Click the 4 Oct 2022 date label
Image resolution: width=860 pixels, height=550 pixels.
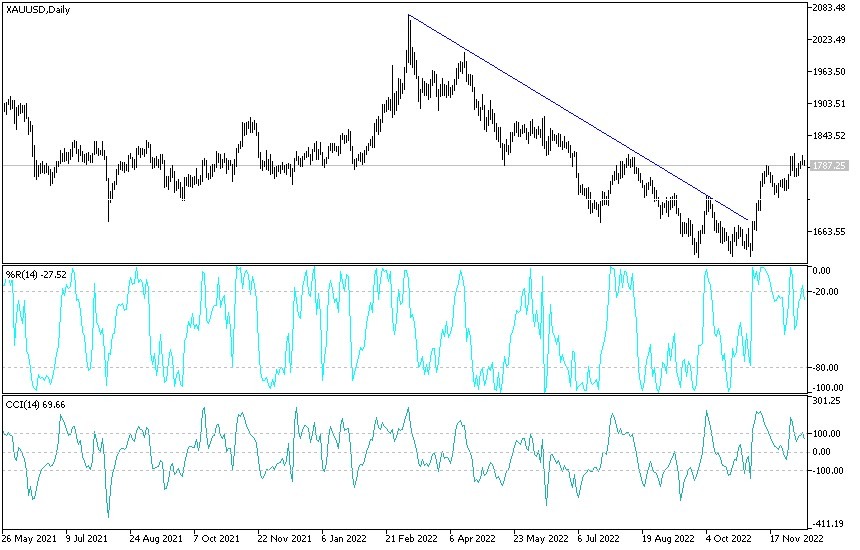(x=728, y=538)
